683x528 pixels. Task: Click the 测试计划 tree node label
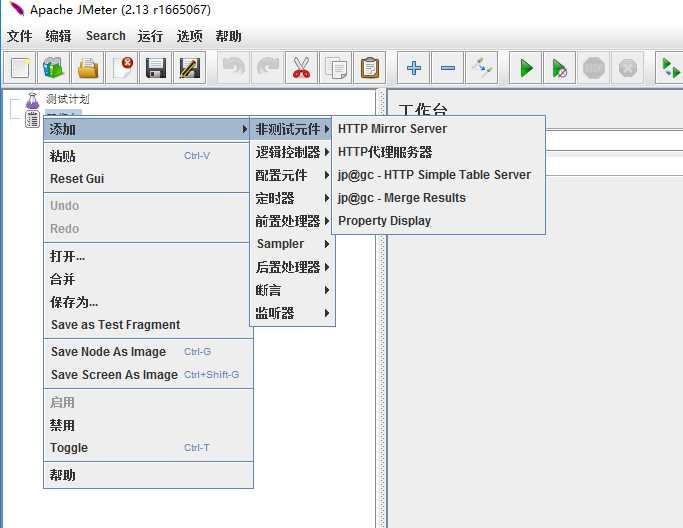pyautogui.click(x=68, y=99)
